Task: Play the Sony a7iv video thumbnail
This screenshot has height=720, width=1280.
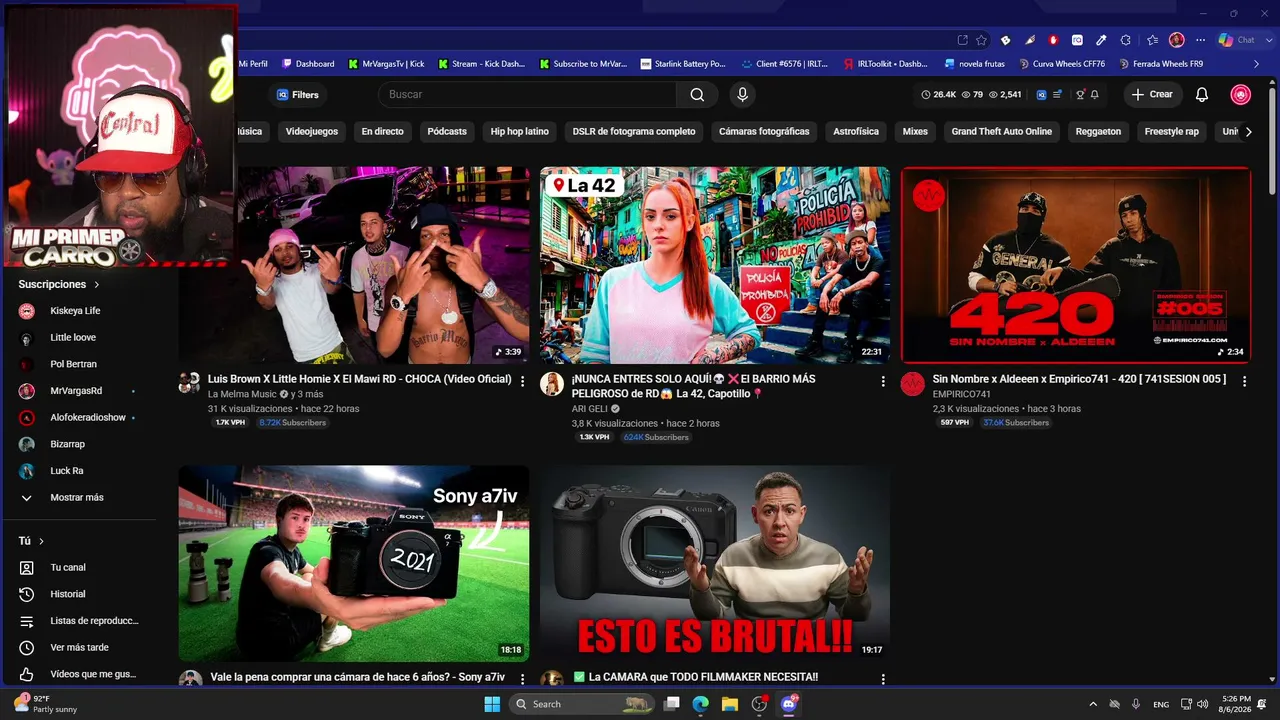Action: pyautogui.click(x=354, y=563)
